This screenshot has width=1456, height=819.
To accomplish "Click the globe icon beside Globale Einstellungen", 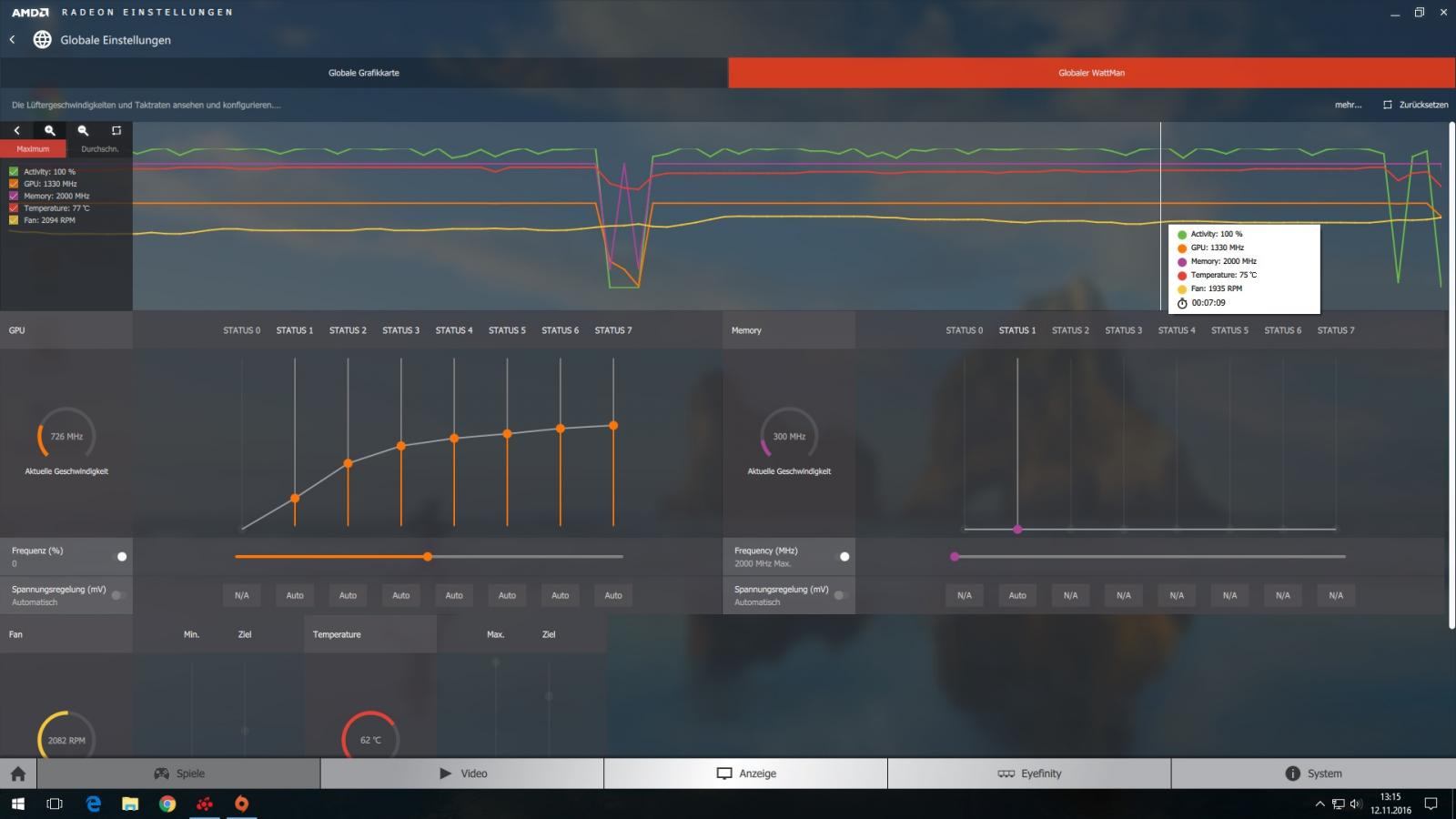I will (x=42, y=40).
